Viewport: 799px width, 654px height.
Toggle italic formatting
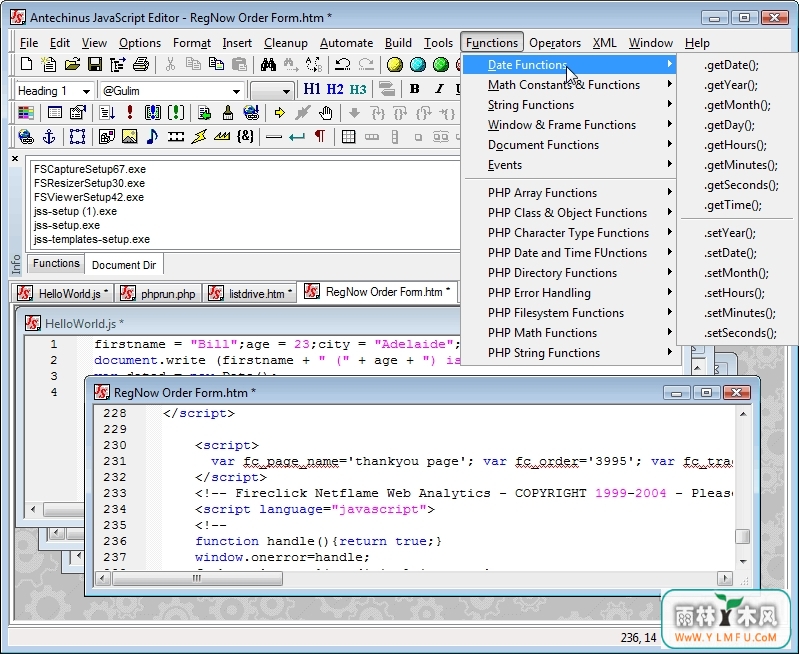pos(439,89)
